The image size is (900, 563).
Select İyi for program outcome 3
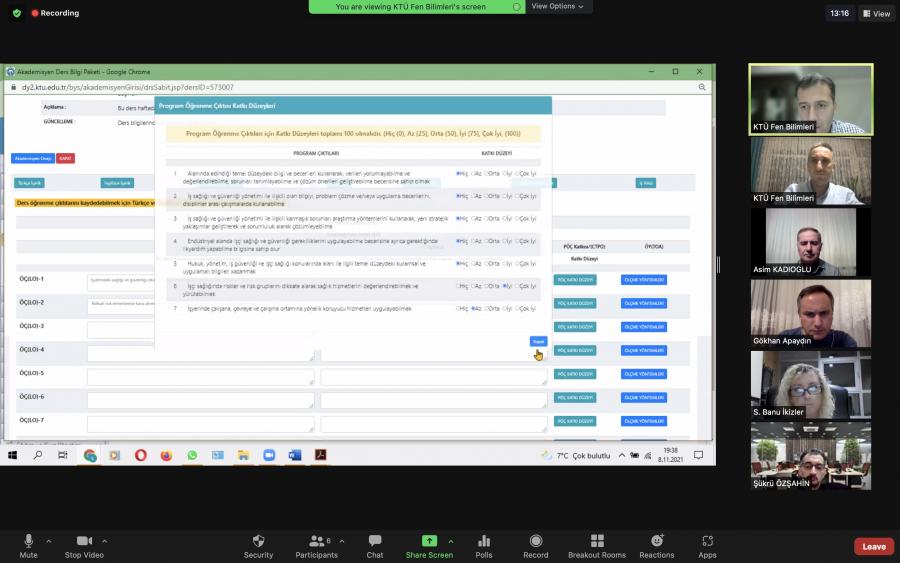pos(504,219)
